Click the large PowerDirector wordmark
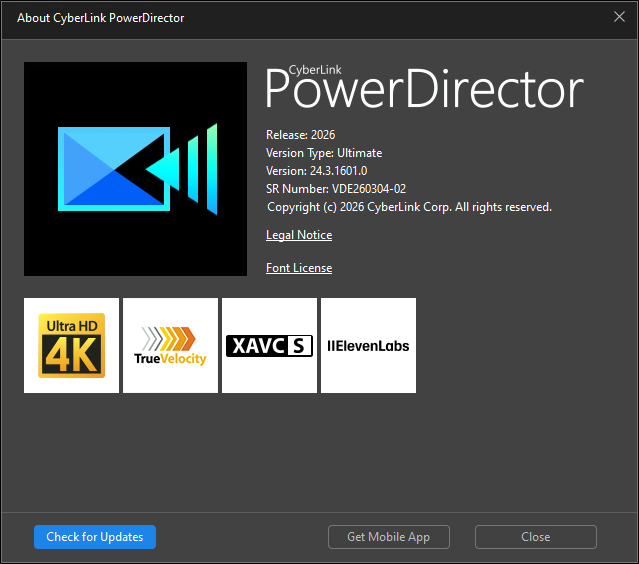Screen dimensions: 639x564 point(424,92)
